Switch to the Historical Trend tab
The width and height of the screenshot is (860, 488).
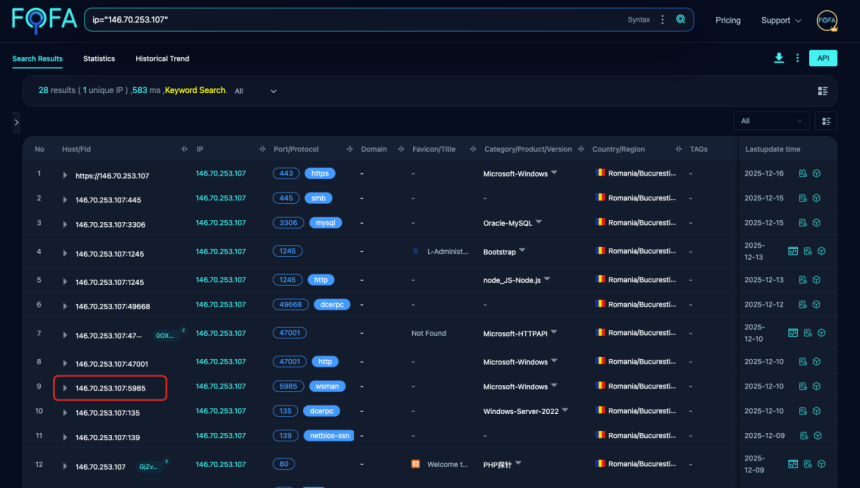pos(162,59)
